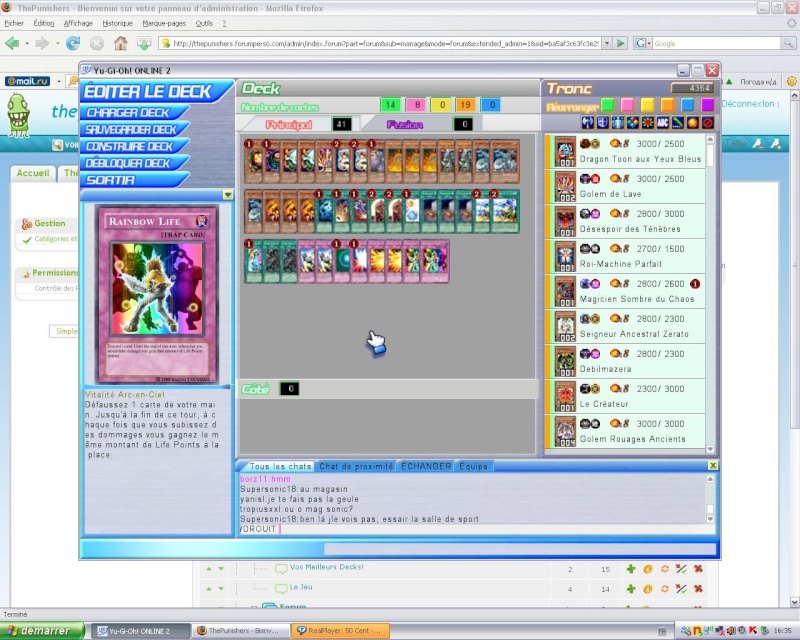Click the green pencil sort icon in trunk
This screenshot has height=640, width=800.
click(x=678, y=122)
